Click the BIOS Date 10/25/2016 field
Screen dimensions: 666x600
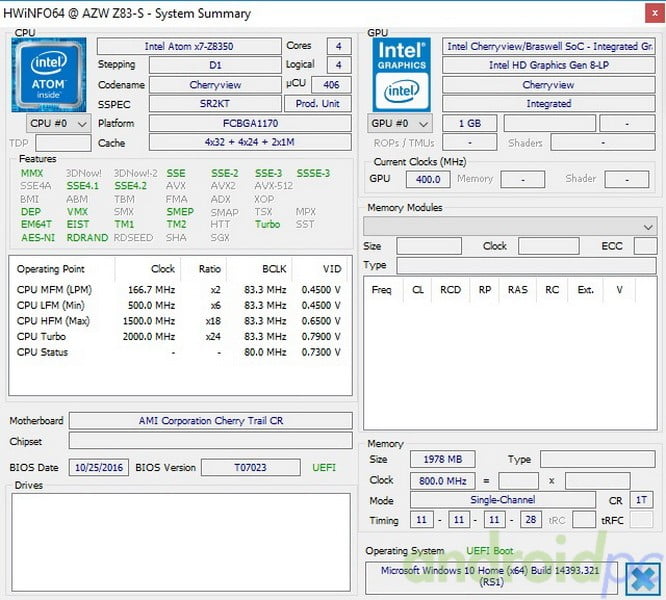tap(98, 467)
